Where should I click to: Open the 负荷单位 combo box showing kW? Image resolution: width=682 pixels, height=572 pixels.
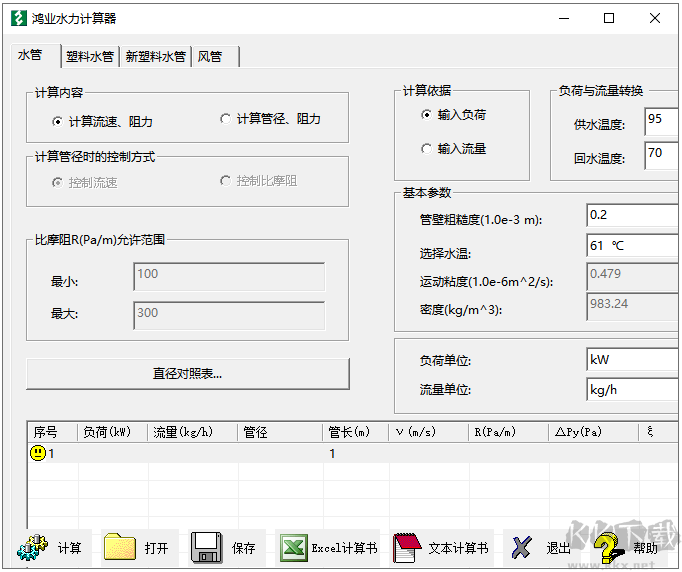632,360
